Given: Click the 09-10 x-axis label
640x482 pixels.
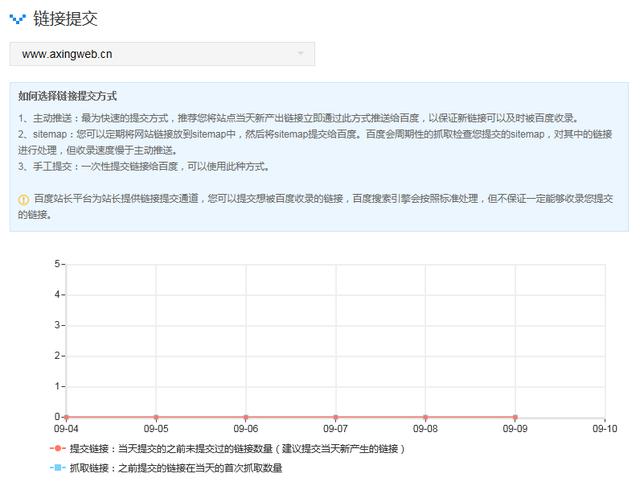Looking at the screenshot, I should click(605, 429).
